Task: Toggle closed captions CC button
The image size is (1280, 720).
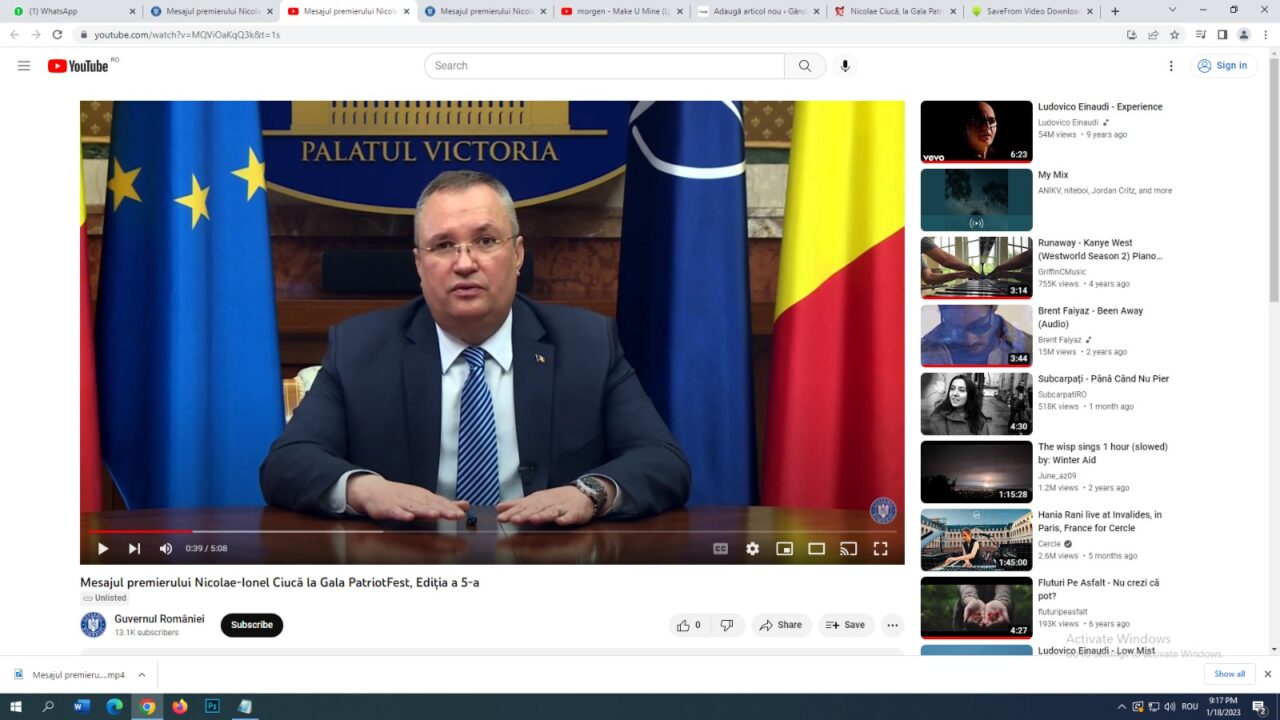Action: pyautogui.click(x=720, y=548)
